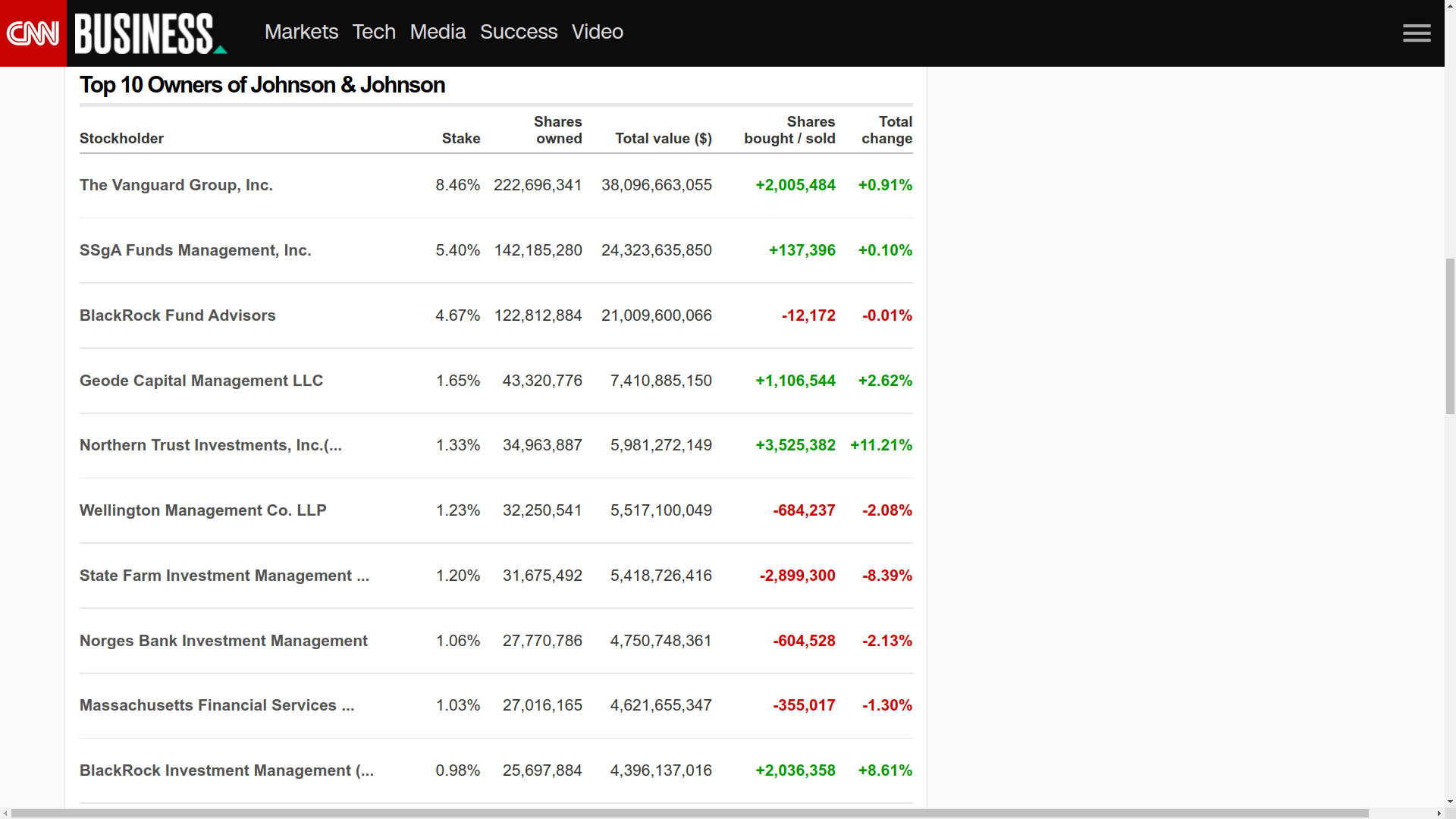Go to the Tech section
The image size is (1456, 819).
tap(373, 32)
